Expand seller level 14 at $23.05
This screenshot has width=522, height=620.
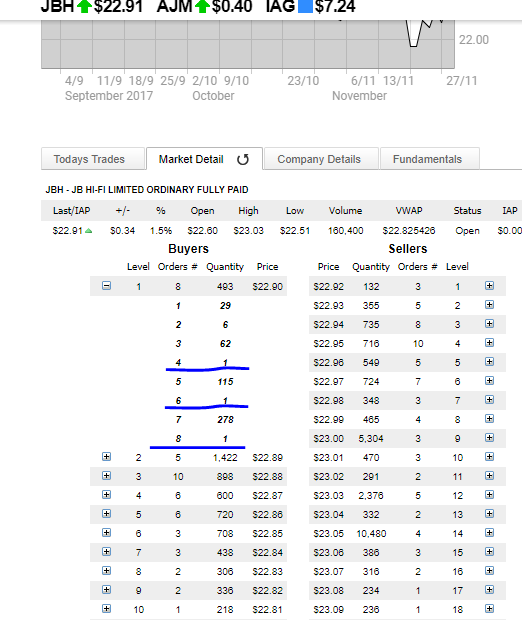tap(490, 533)
